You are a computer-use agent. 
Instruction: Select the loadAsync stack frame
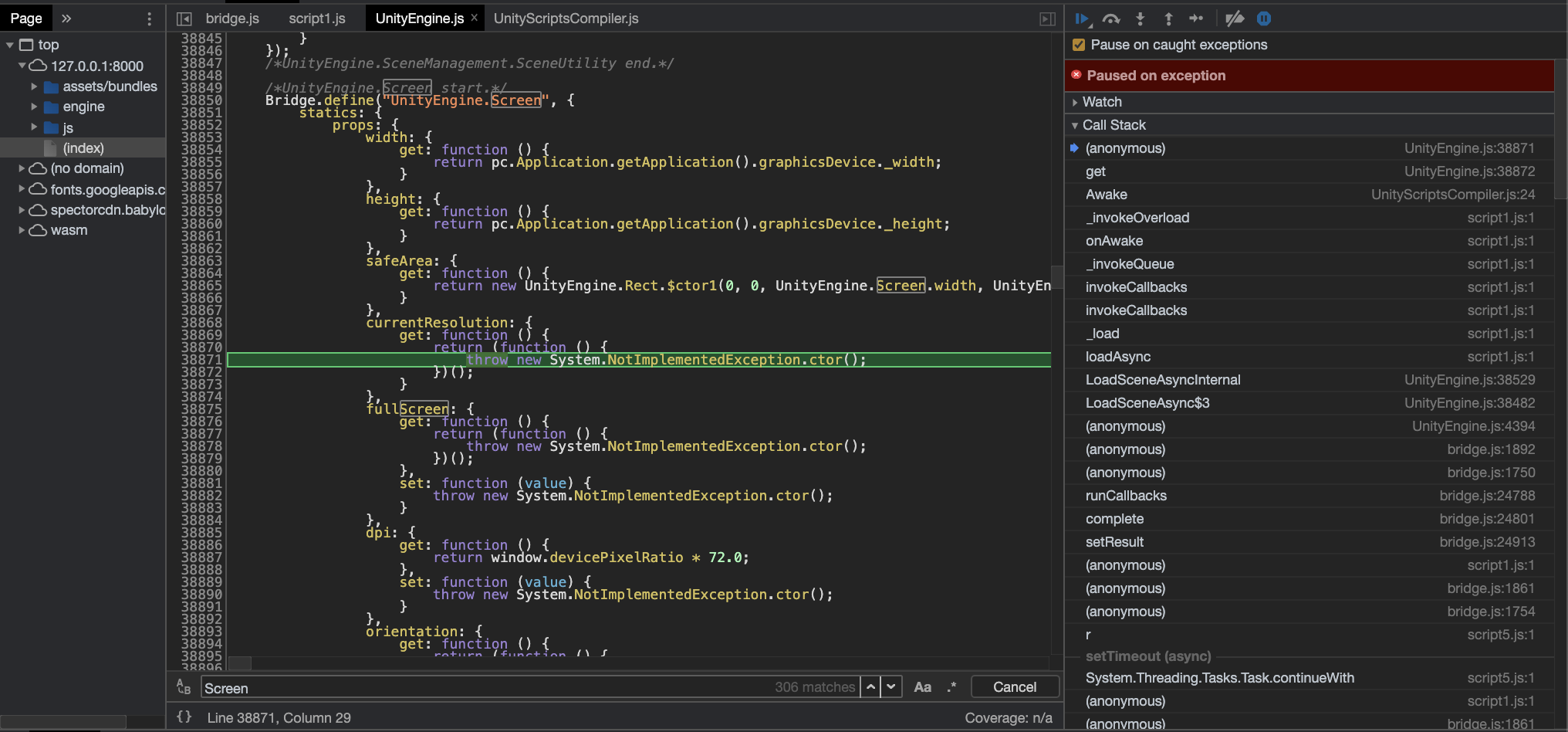[1309, 357]
